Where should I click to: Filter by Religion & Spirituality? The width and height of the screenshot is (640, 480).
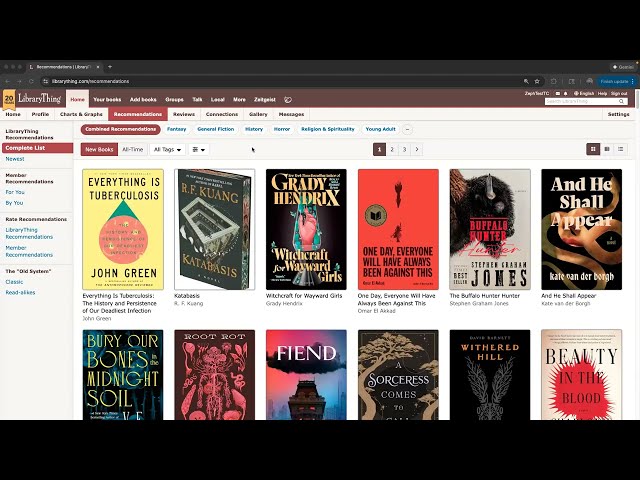(328, 129)
